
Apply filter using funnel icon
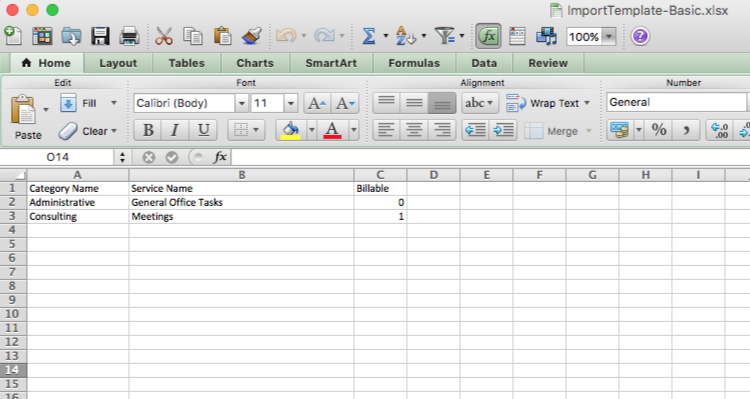444,36
